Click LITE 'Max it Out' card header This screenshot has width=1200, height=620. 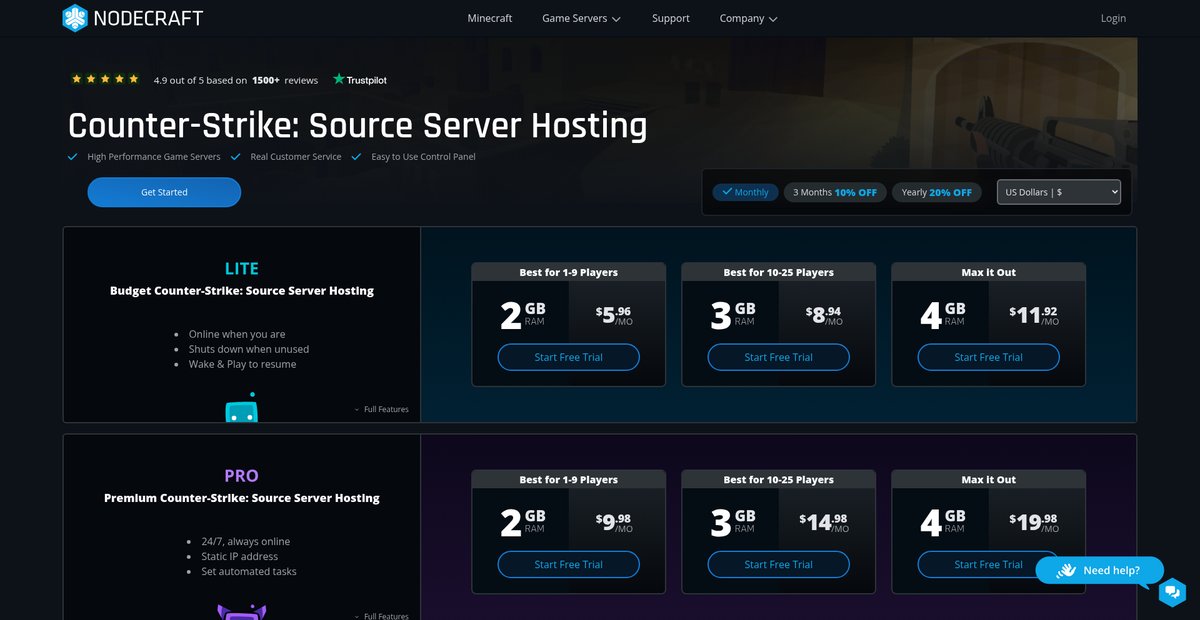(x=989, y=272)
